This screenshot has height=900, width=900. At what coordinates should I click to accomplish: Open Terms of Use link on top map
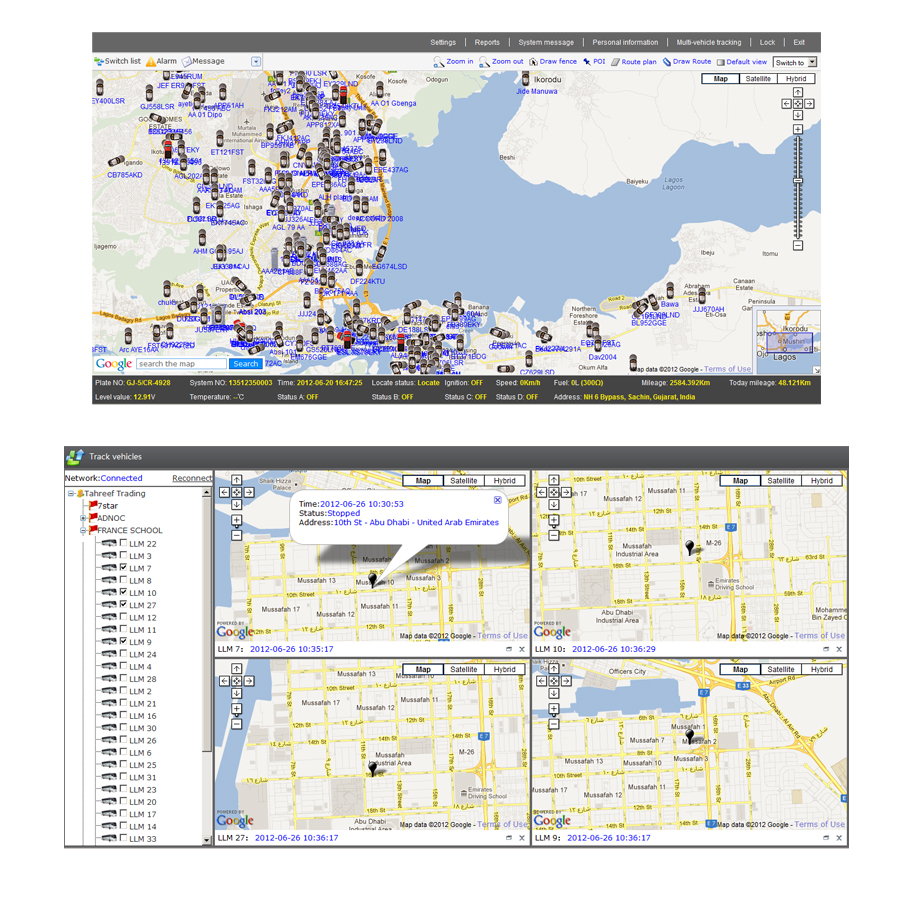[x=727, y=369]
